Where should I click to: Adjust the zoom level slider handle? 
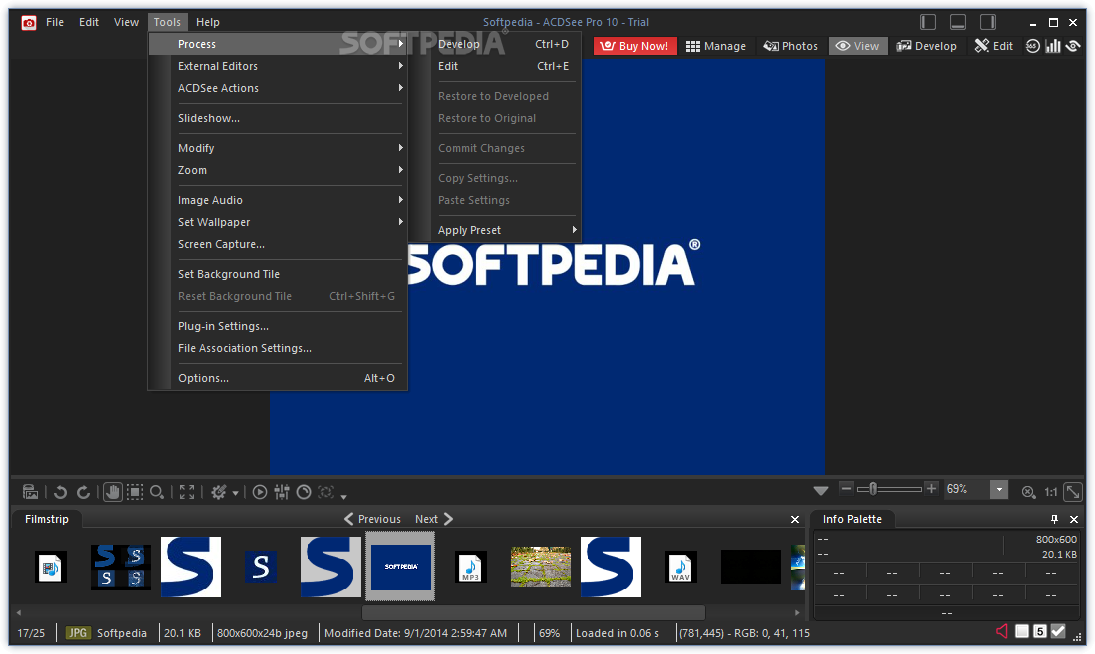pyautogui.click(x=873, y=489)
